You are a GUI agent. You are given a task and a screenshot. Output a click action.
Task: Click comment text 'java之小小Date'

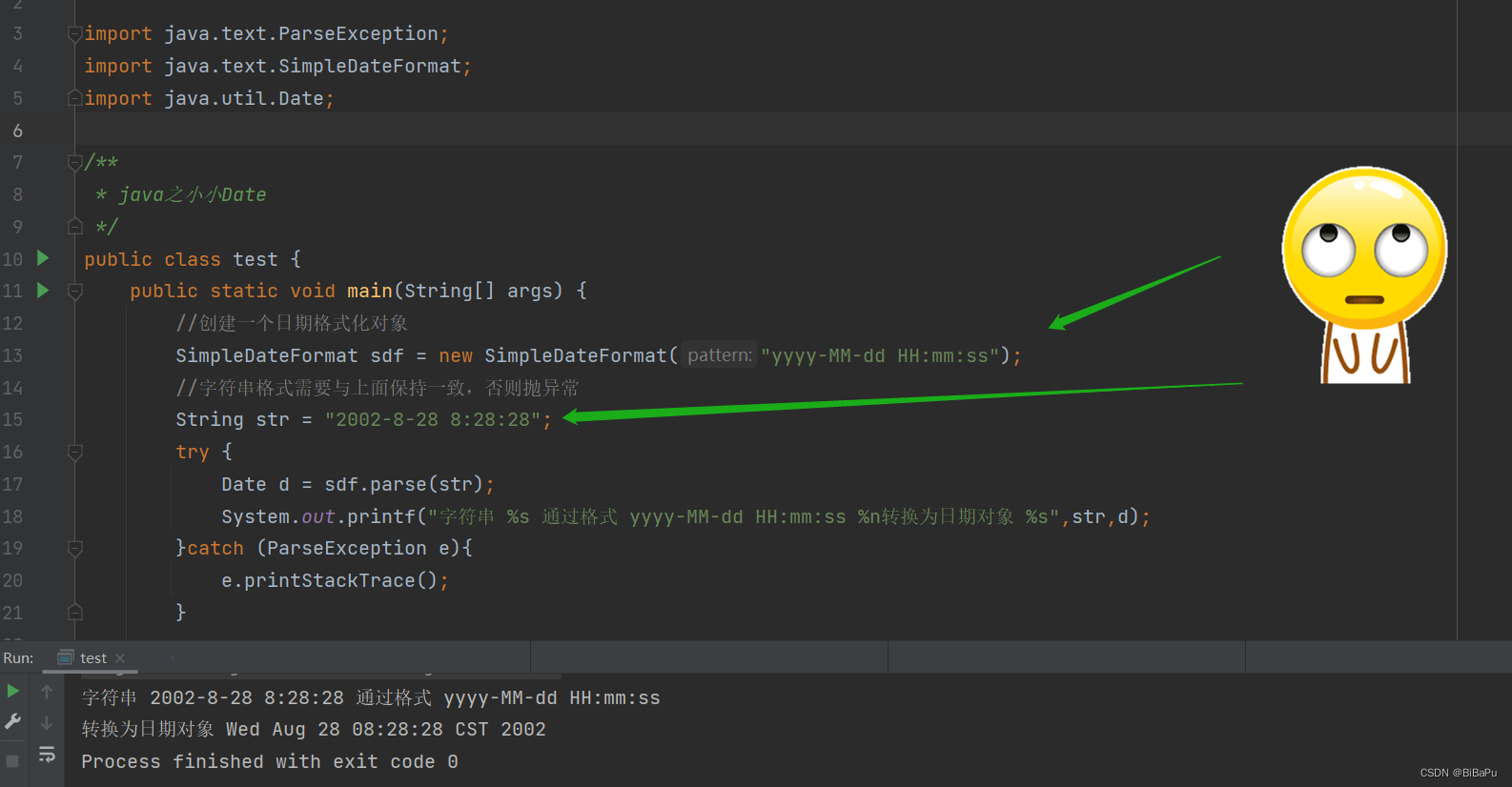click(x=193, y=194)
